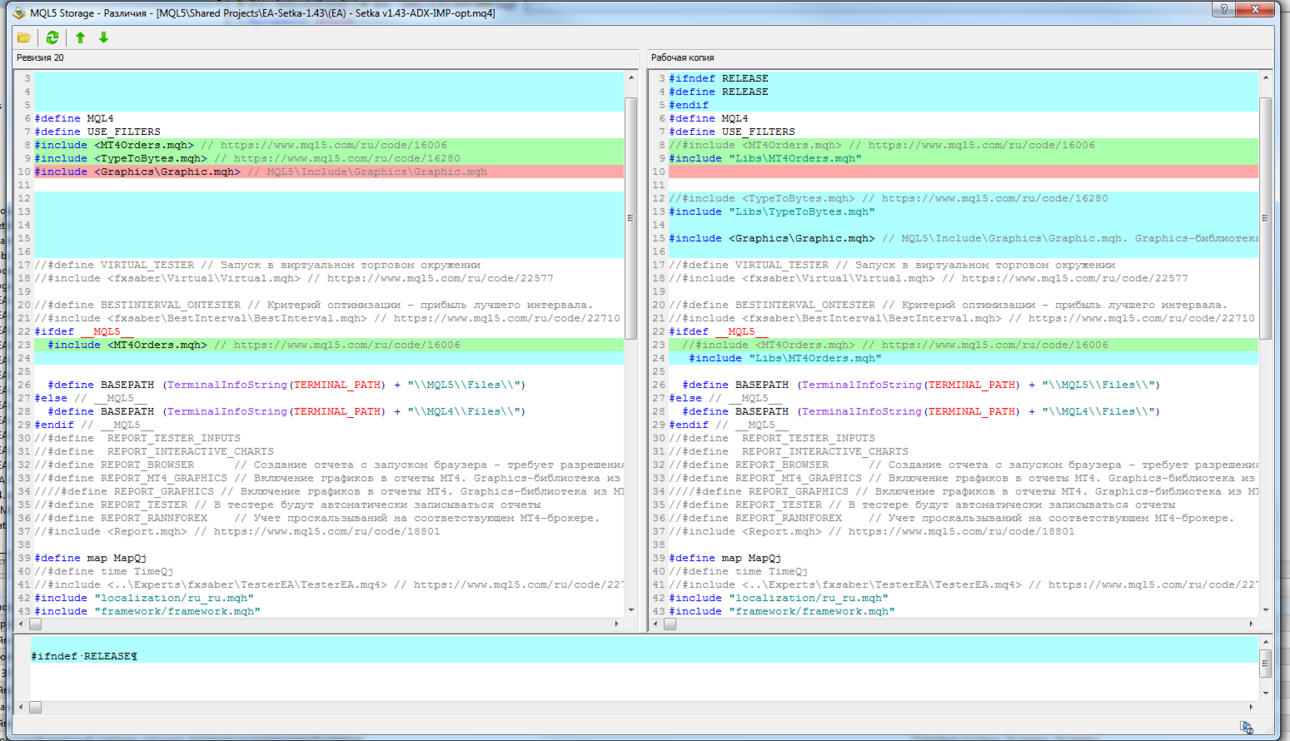The height and width of the screenshot is (741, 1290).
Task: Click up arrow of Ревизия 20 pane scrollbar
Action: click(631, 78)
